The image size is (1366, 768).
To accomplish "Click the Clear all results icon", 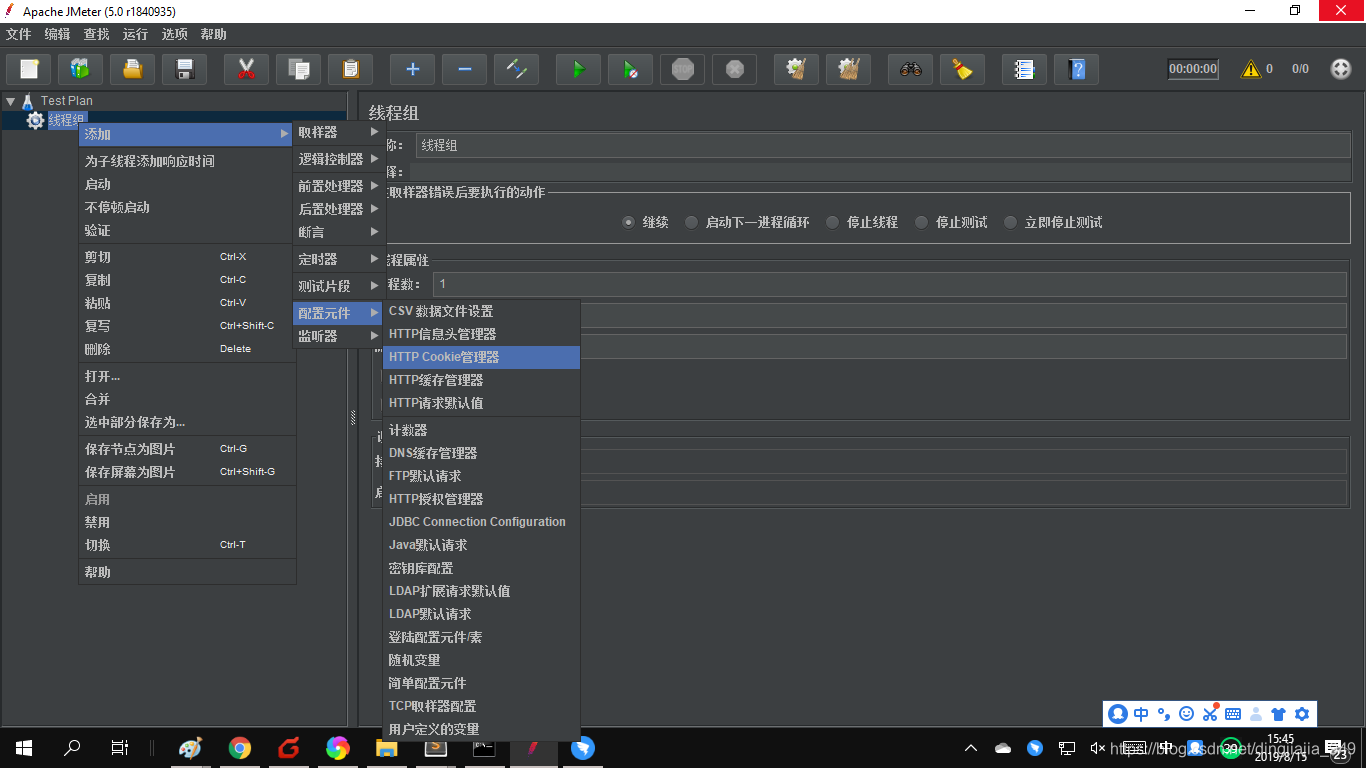I will [x=848, y=69].
